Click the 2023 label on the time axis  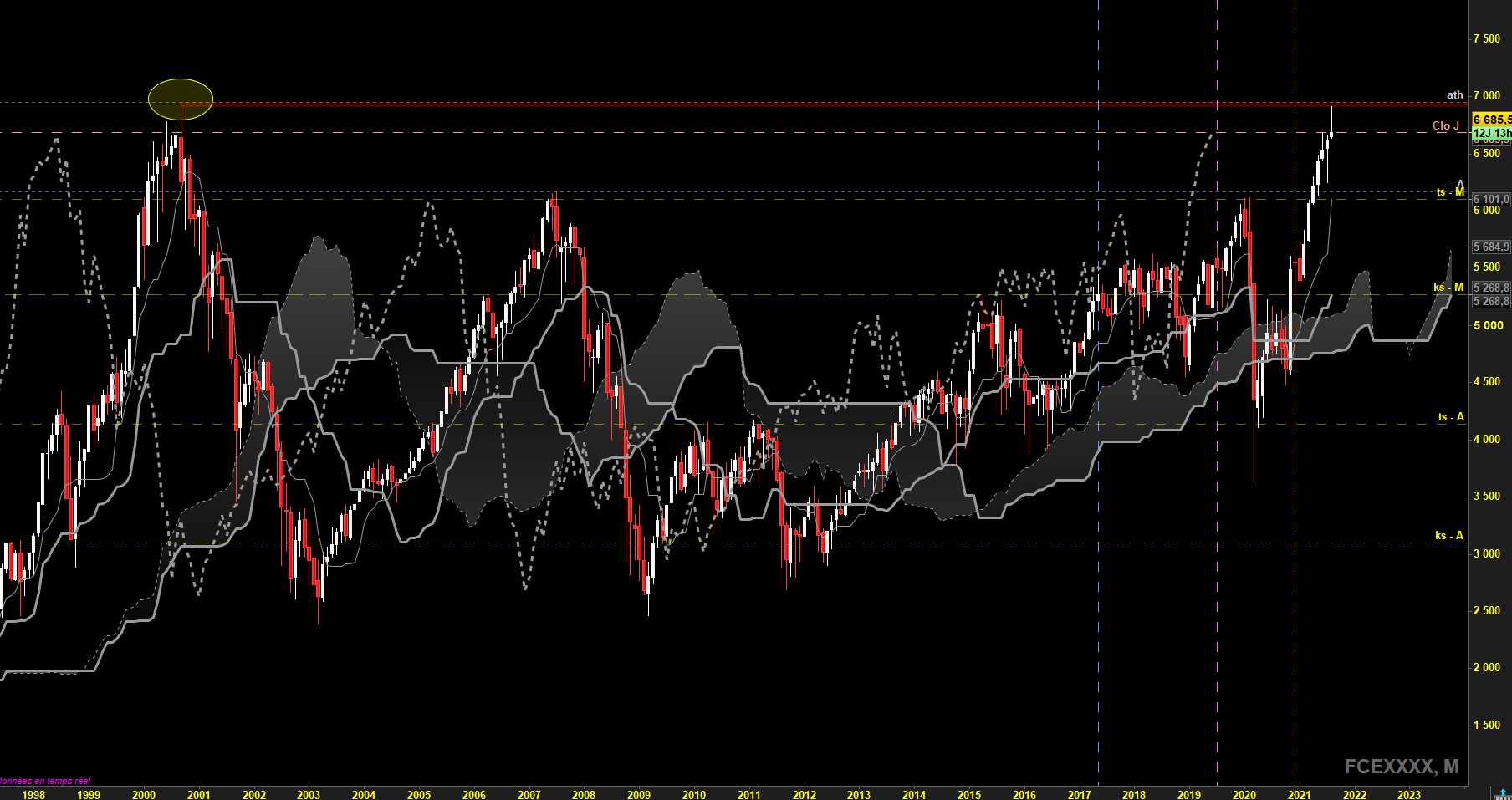point(1409,795)
